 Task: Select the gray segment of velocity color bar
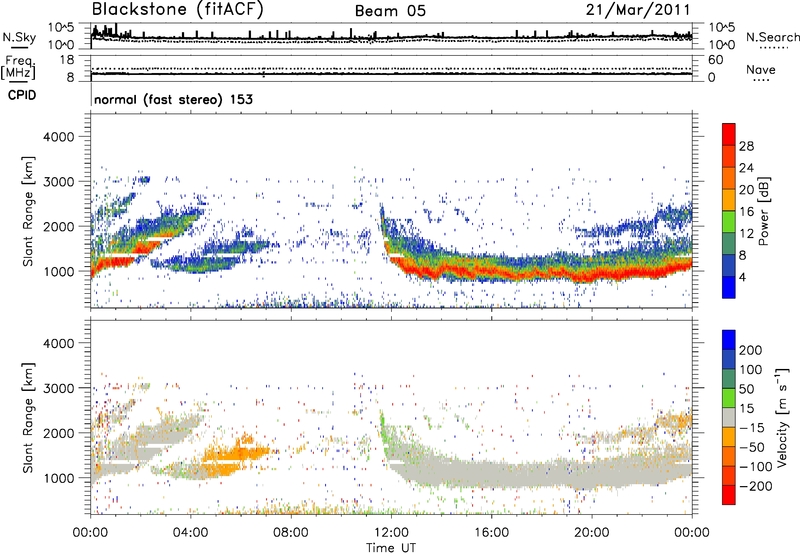click(729, 417)
